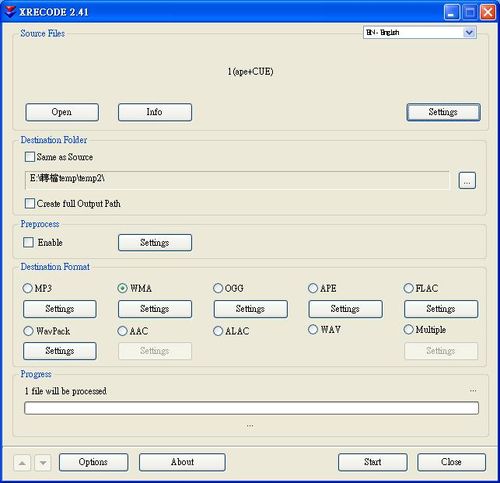500x483 pixels.
Task: Select ALAC format
Action: (218, 331)
